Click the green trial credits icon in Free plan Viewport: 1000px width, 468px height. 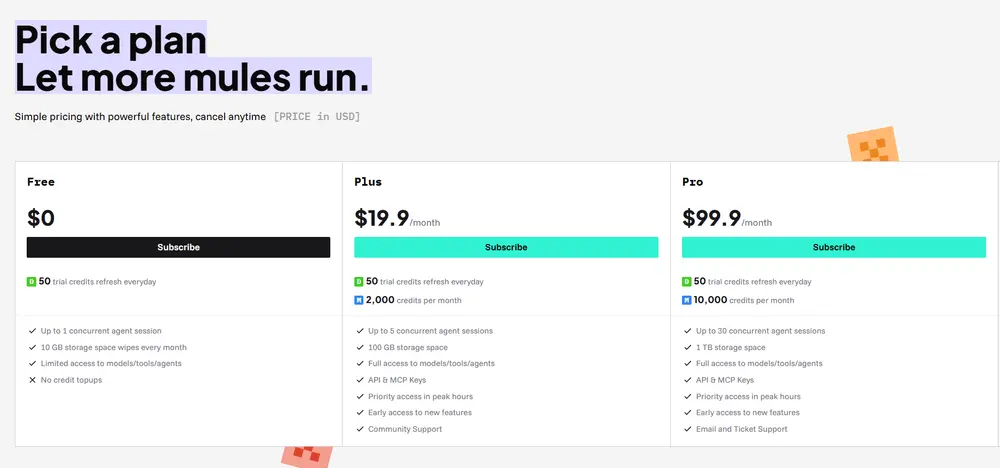pos(31,282)
